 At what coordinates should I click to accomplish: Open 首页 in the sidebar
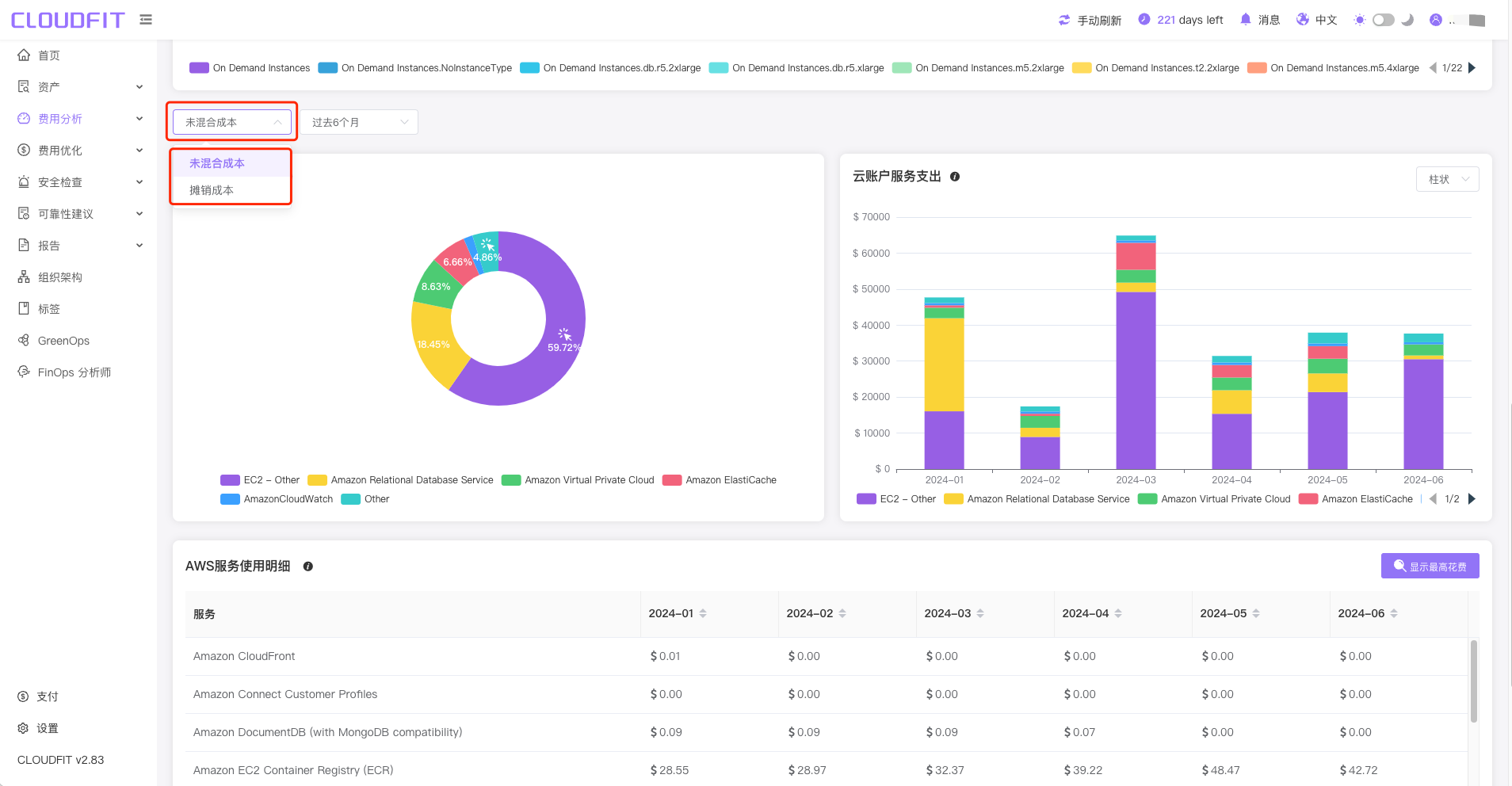(x=49, y=55)
